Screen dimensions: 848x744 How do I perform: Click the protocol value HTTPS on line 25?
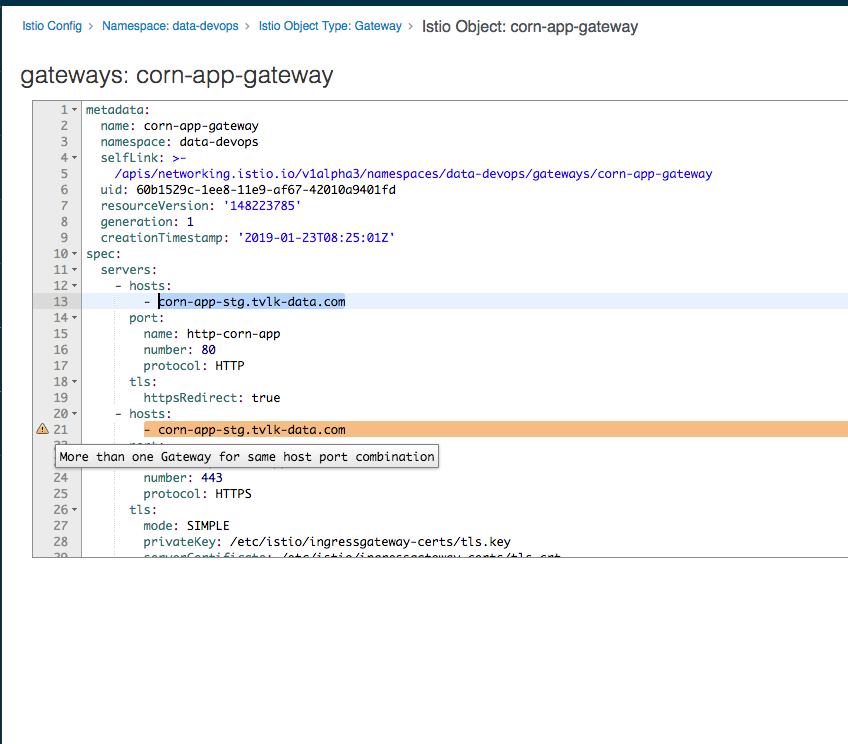233,494
